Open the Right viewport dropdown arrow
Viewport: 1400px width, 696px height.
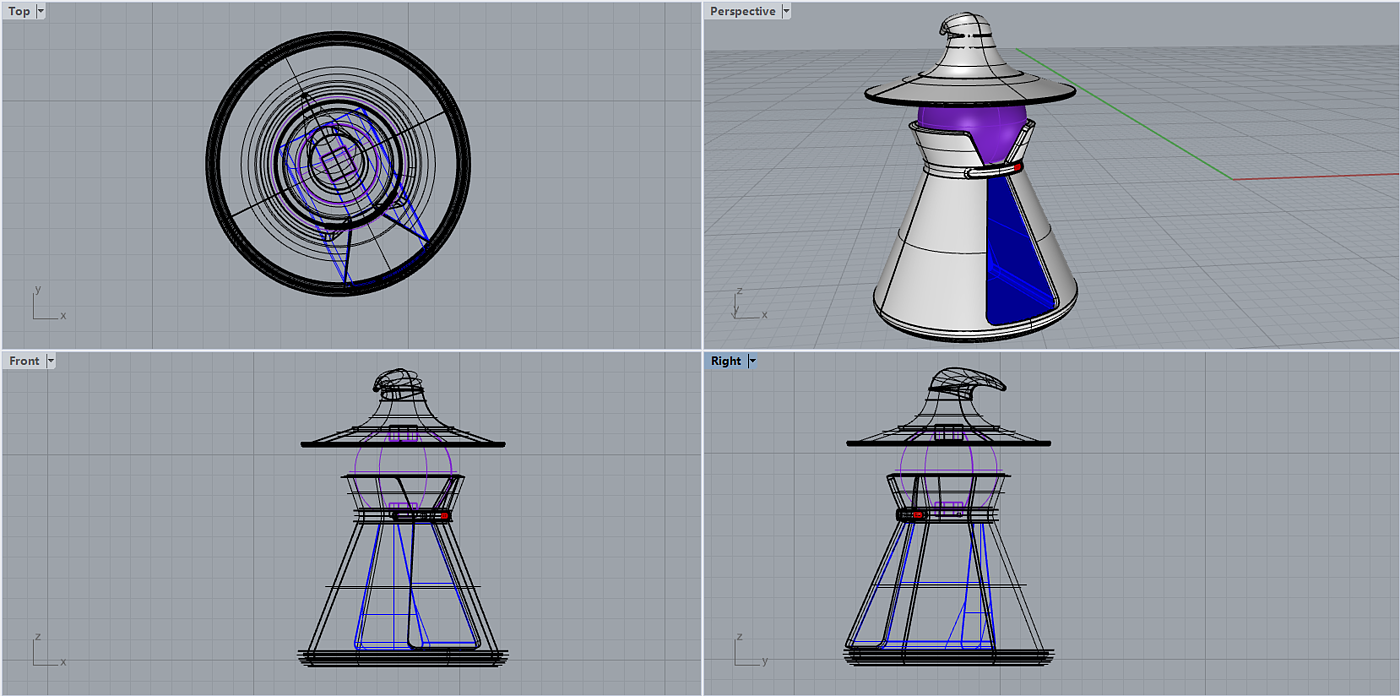pyautogui.click(x=752, y=361)
